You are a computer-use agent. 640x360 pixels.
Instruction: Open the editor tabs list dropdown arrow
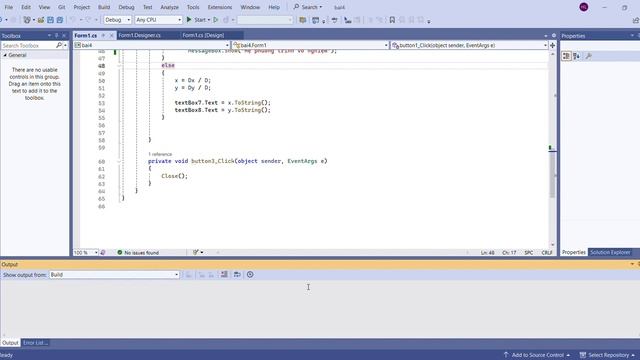546,36
